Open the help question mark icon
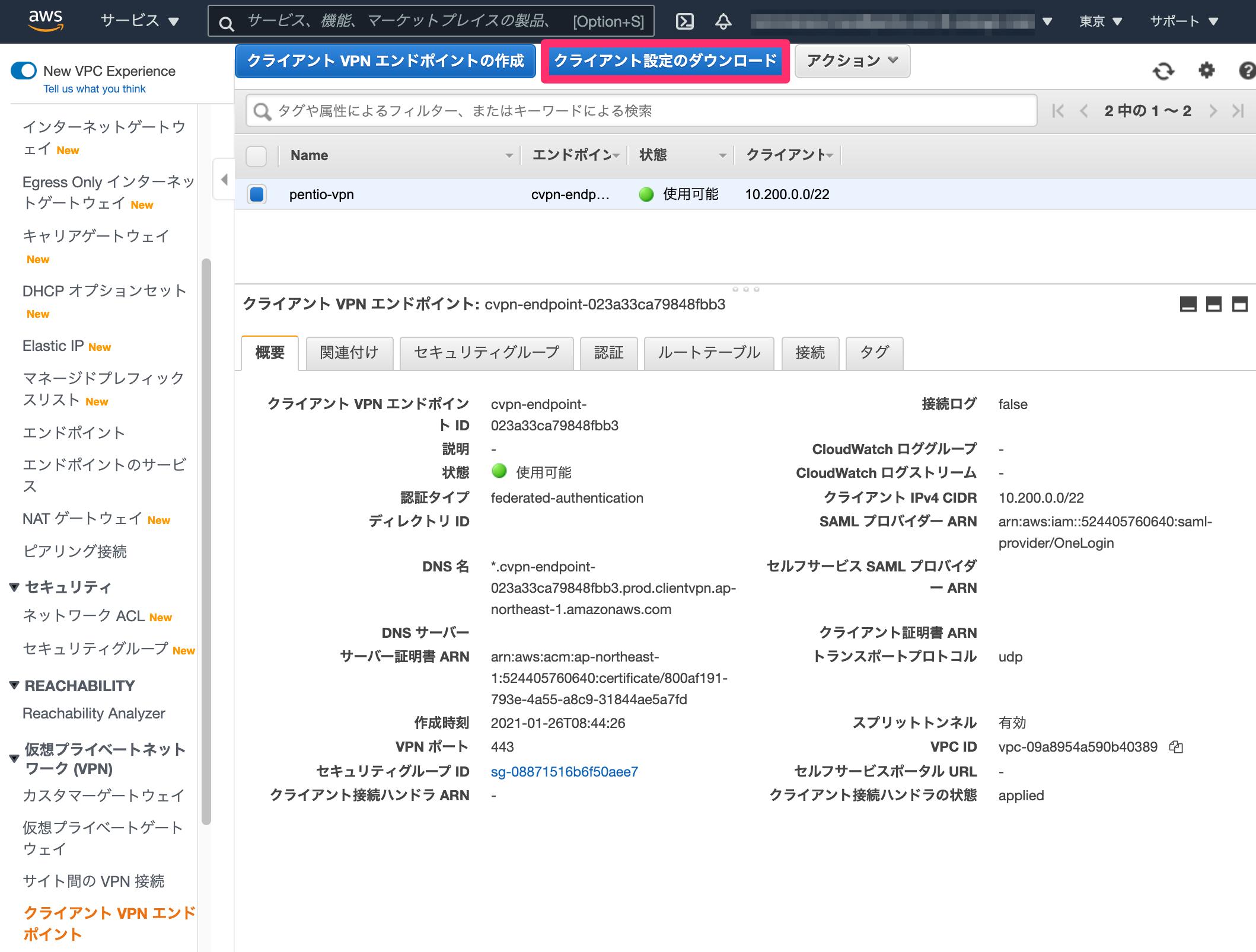The height and width of the screenshot is (952, 1256). point(1247,71)
